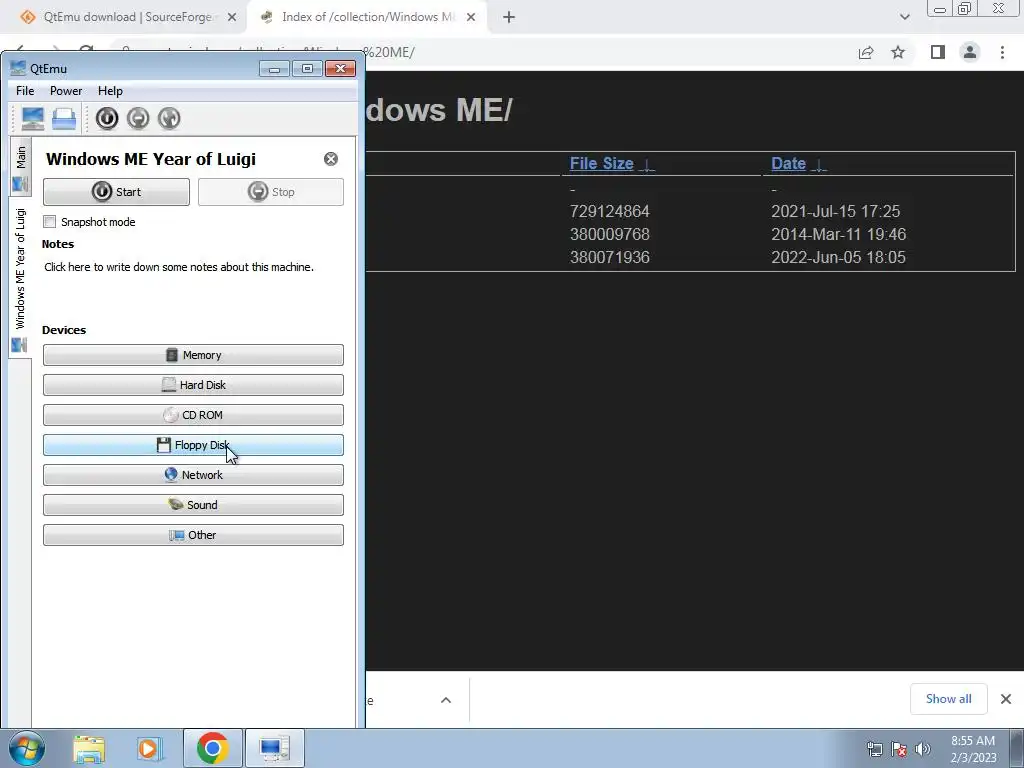This screenshot has height=768, width=1024.
Task: Switch to the Main vertical tab
Action: coord(20,167)
